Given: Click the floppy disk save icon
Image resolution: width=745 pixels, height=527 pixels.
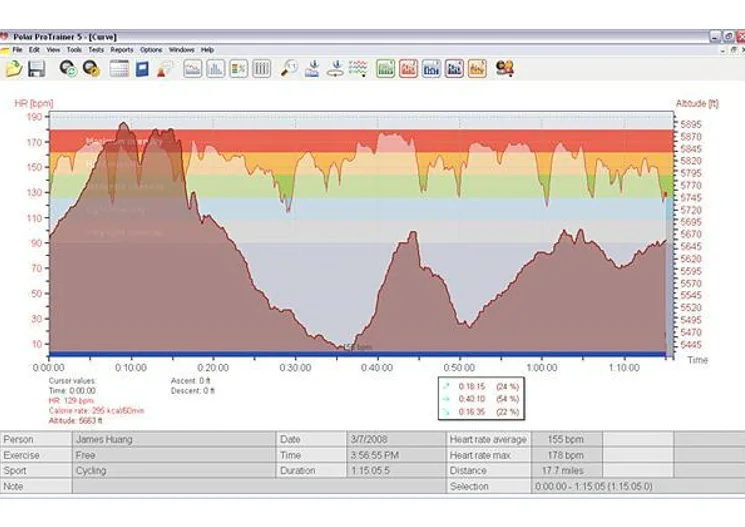Looking at the screenshot, I should pyautogui.click(x=37, y=68).
